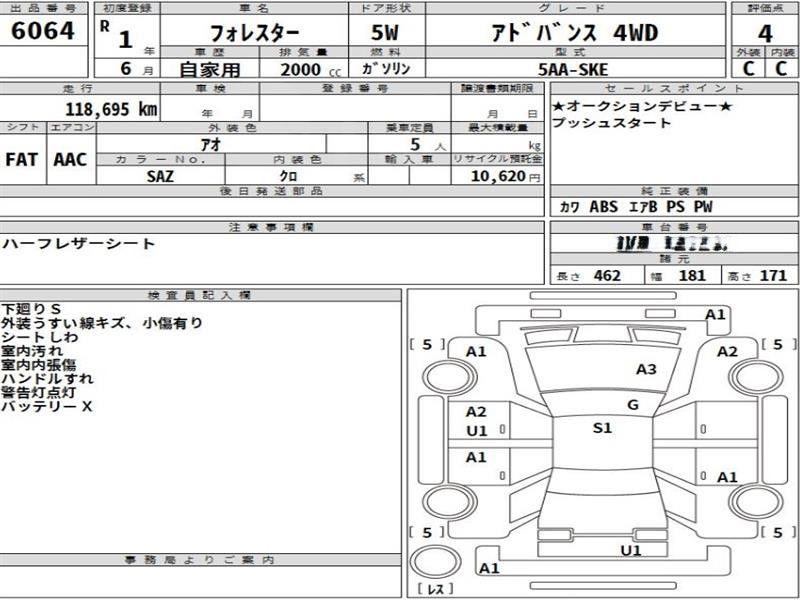Image resolution: width=800 pixels, height=600 pixels.
Task: Select the air conditioner value AAC
Action: [70, 160]
